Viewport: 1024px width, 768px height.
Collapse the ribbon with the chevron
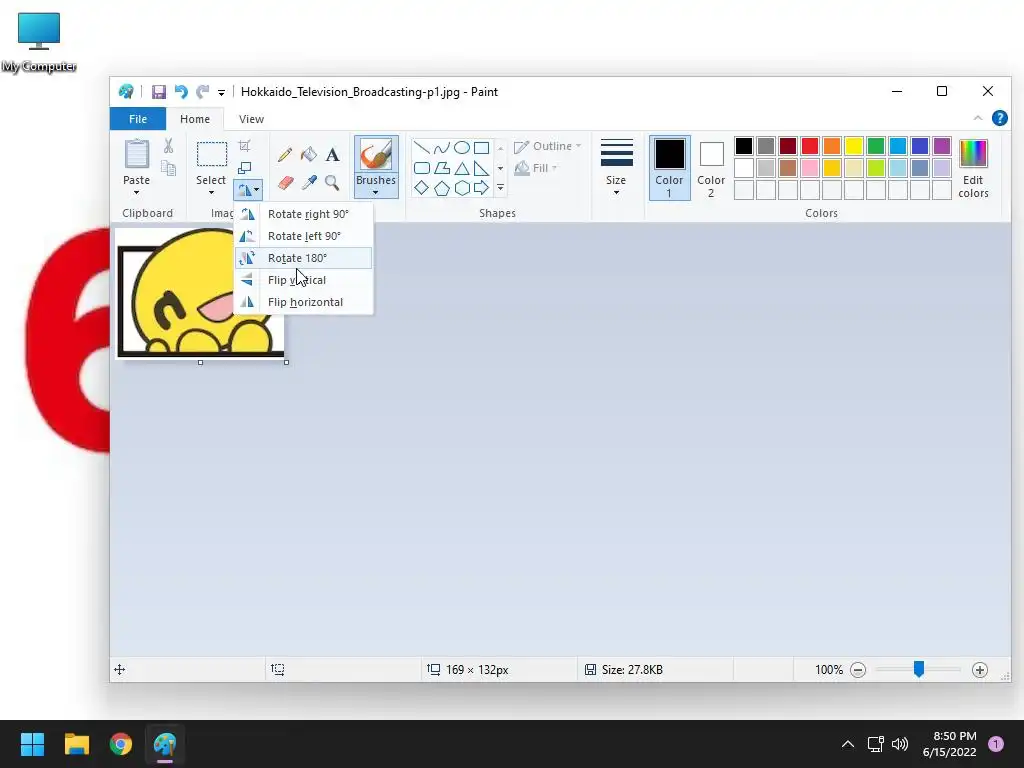978,118
